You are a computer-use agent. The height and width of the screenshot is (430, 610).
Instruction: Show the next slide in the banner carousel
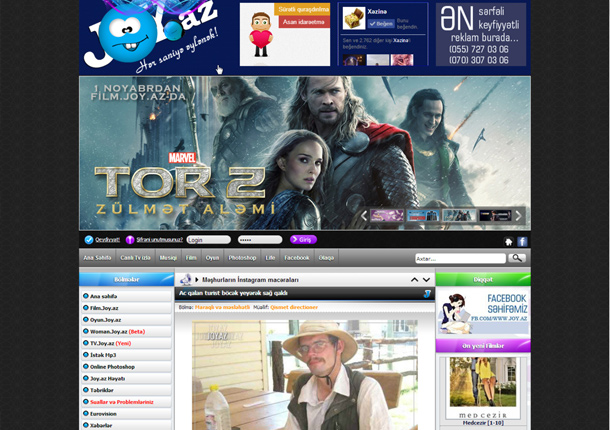tap(519, 215)
